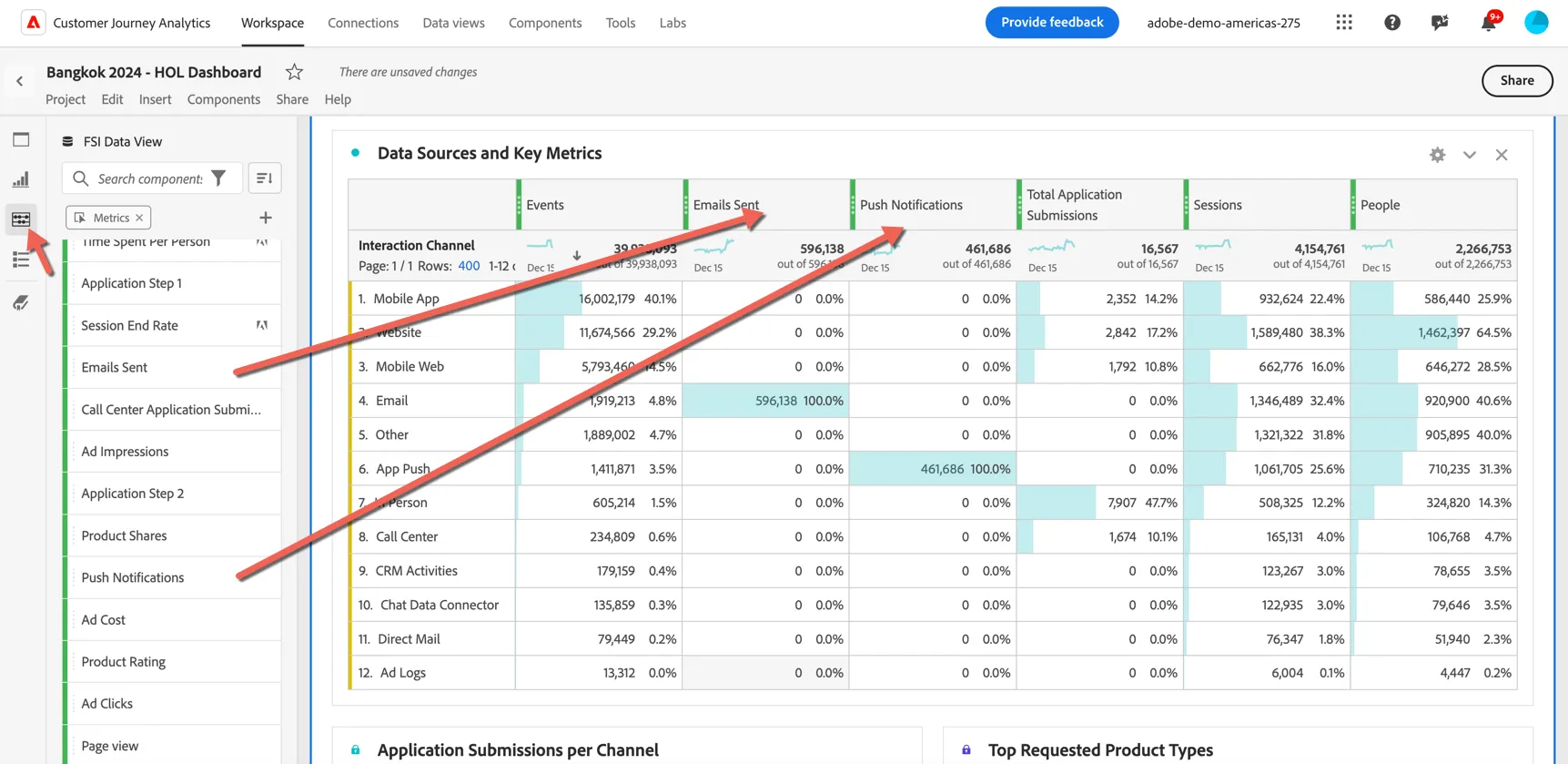
Task: Go to the Labs tab
Action: point(673,23)
